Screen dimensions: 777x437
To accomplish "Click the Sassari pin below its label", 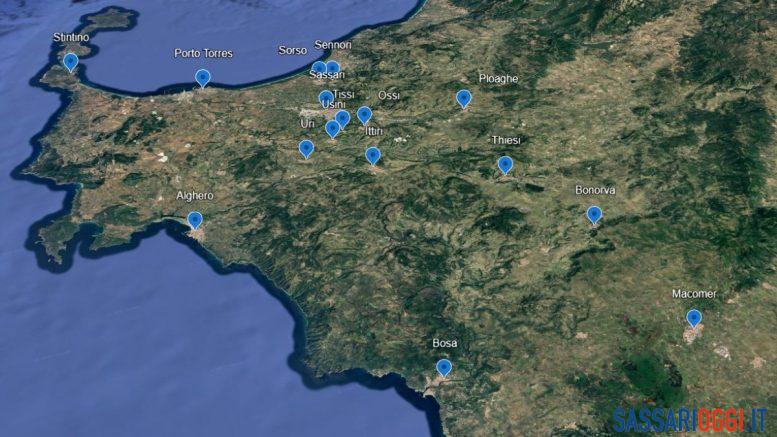I will 326,98.
